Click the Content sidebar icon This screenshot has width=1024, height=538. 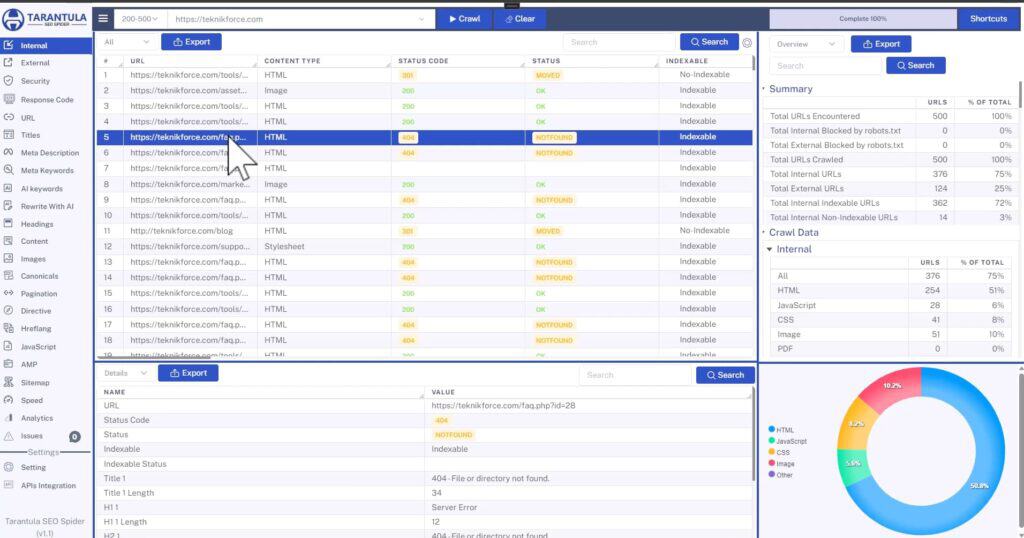(x=8, y=241)
